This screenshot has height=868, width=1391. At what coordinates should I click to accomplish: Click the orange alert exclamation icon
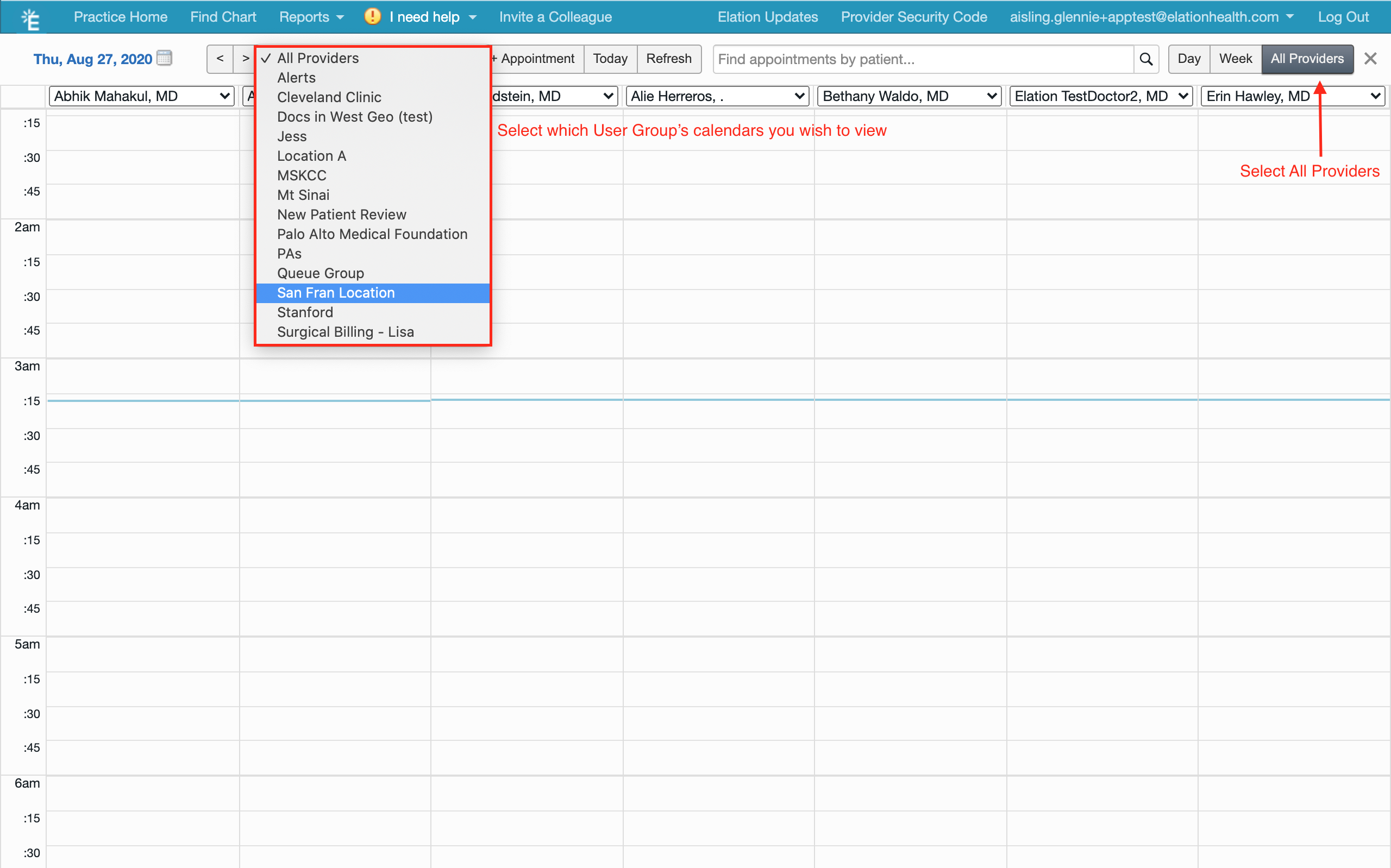pyautogui.click(x=373, y=17)
